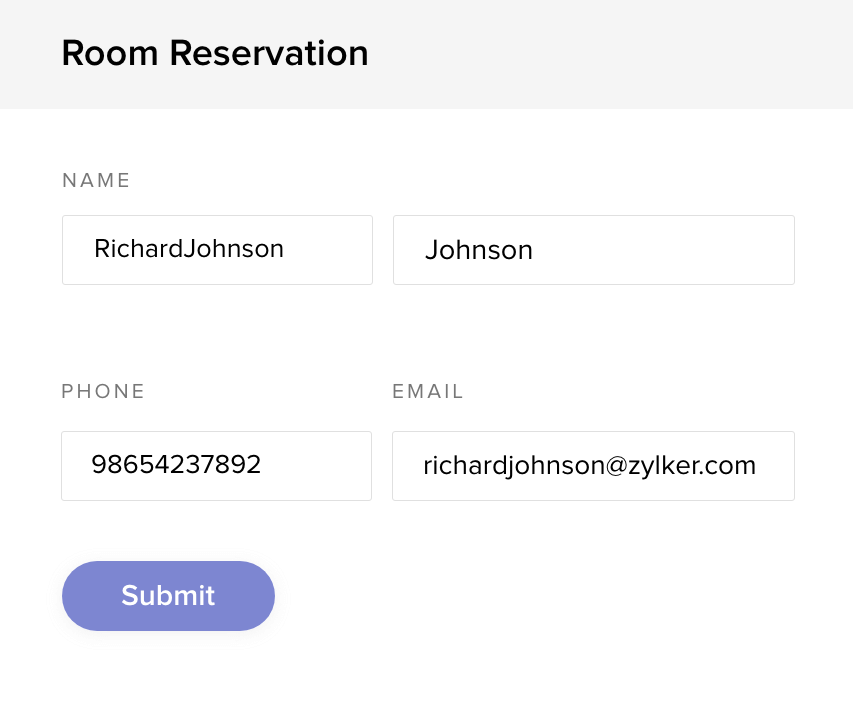Click the last name field showing Johnson
Screen dimensions: 853x705
tap(593, 250)
